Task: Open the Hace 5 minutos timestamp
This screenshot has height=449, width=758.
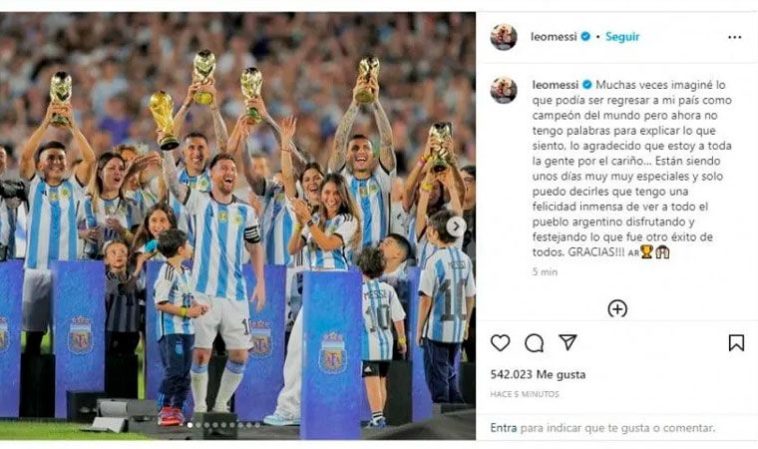Action: [x=525, y=394]
